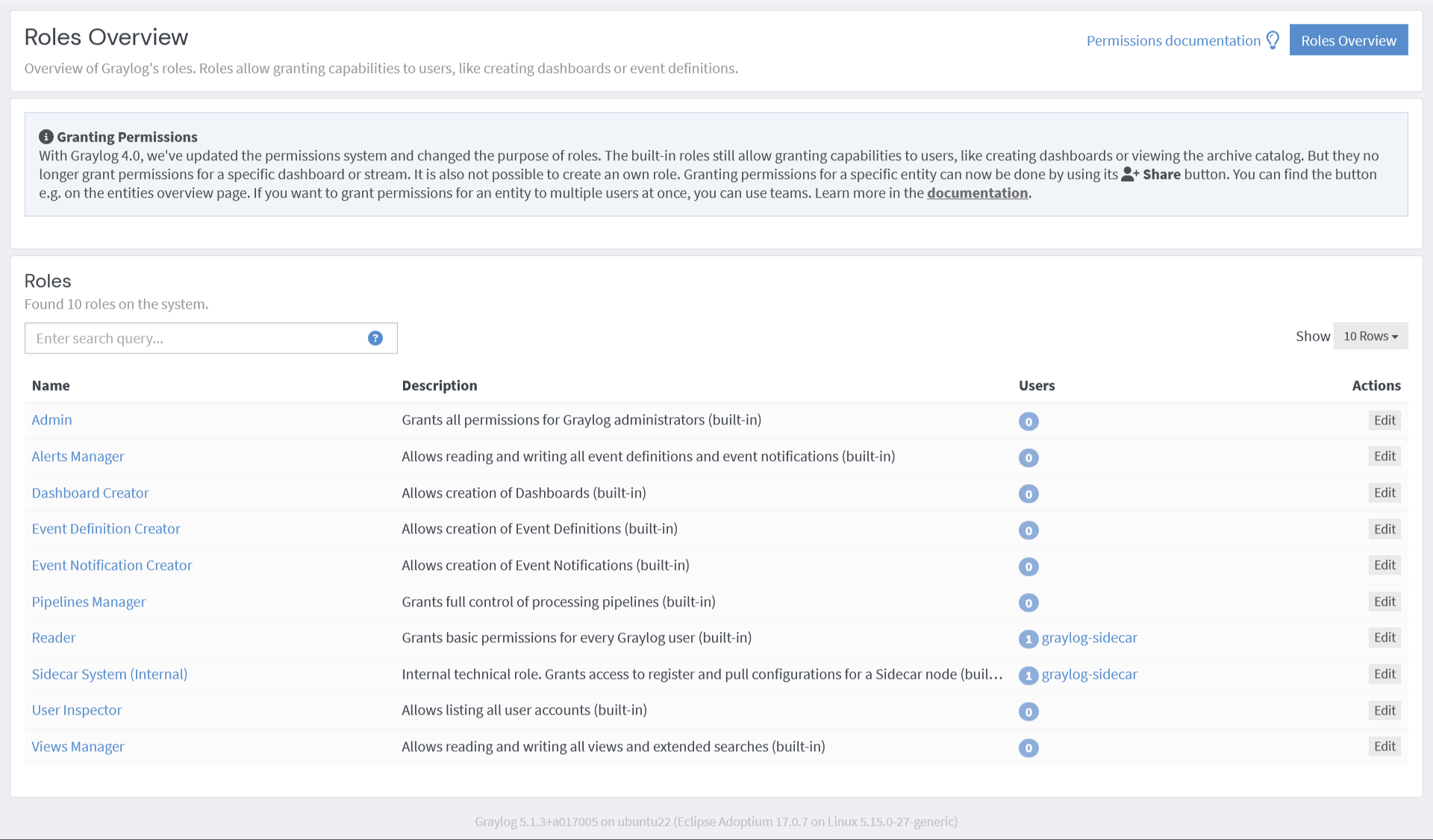Click the user count badge for Reader
Screen dimensions: 1433x840
(1028, 639)
